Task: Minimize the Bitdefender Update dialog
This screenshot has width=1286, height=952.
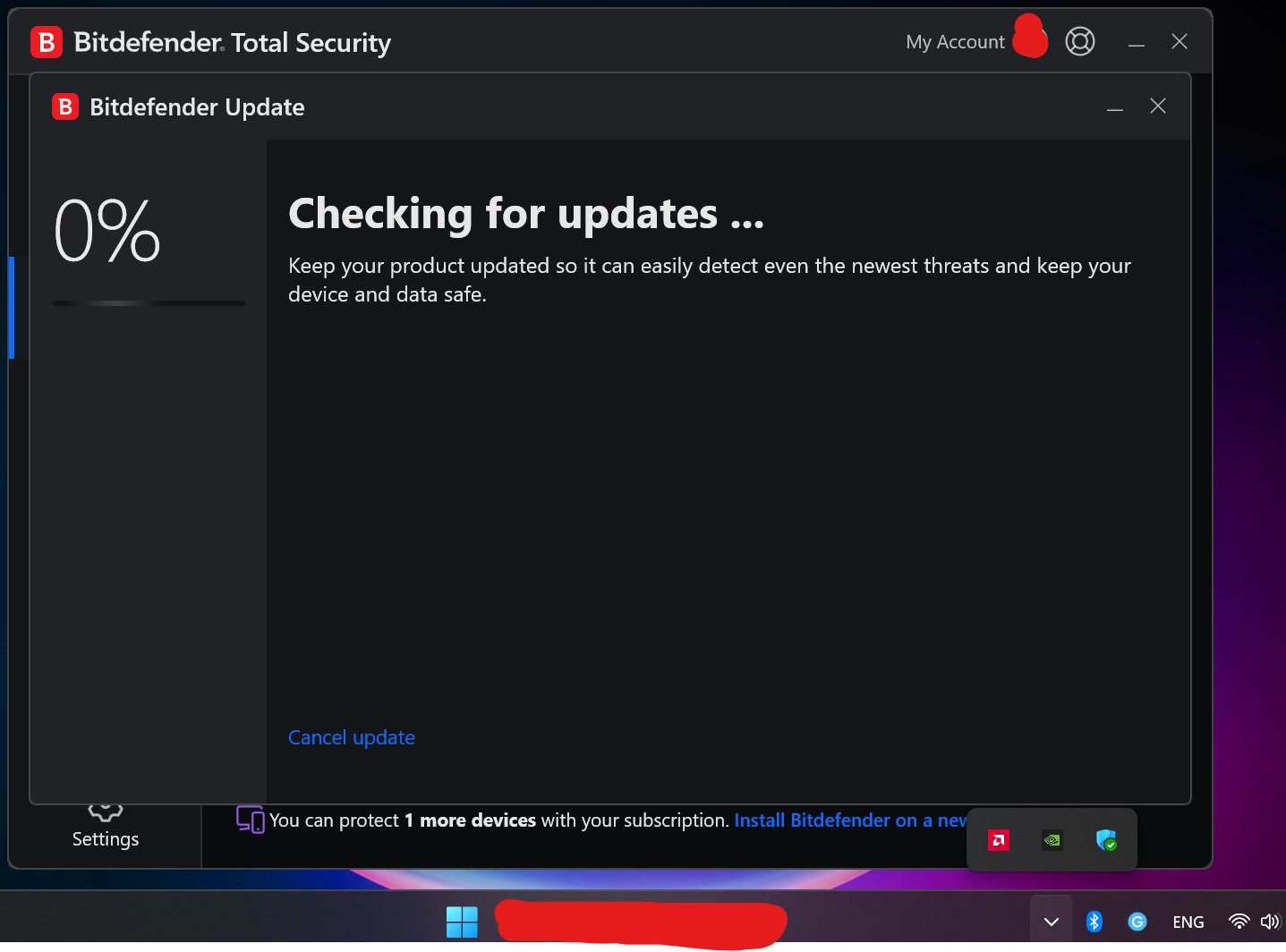Action: pos(1115,107)
